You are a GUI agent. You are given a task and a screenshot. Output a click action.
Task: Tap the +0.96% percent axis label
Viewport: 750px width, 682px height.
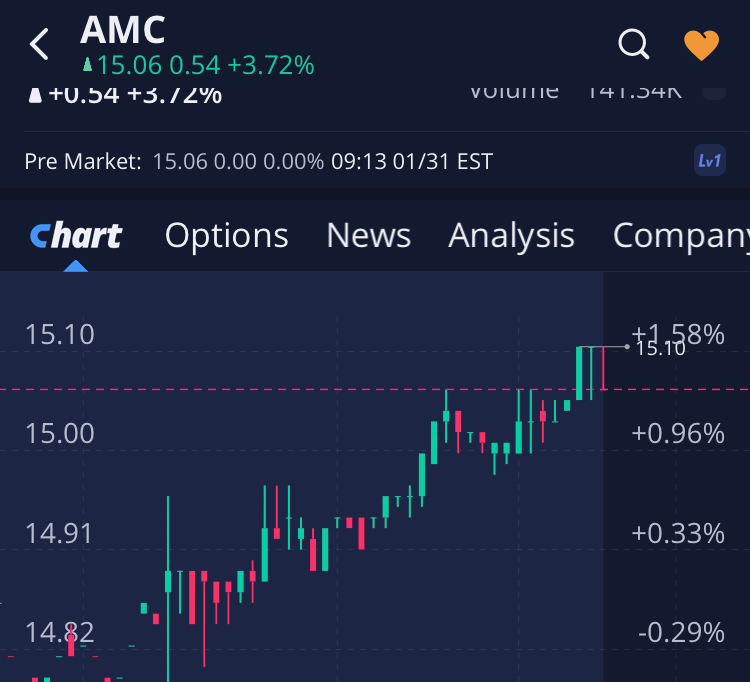click(x=677, y=433)
